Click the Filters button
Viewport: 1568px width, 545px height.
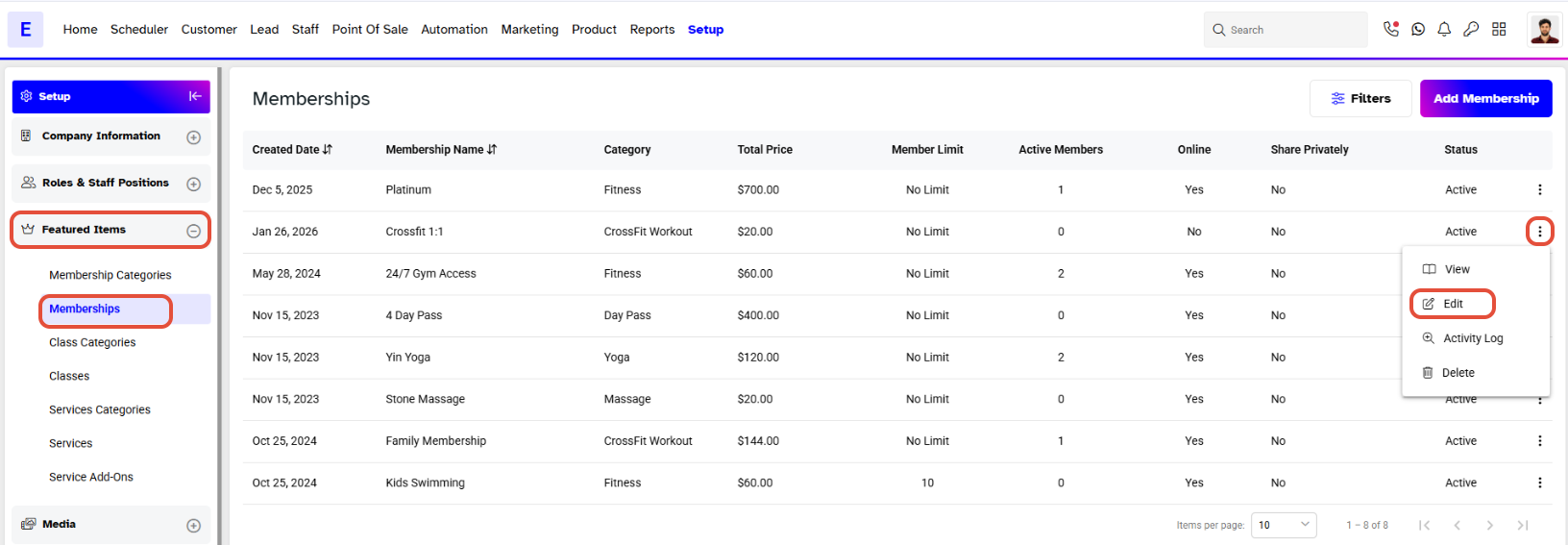point(1360,98)
